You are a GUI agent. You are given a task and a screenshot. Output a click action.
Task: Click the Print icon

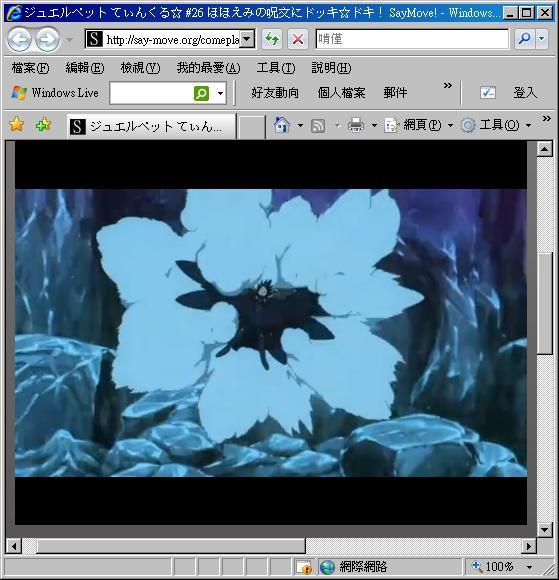356,125
